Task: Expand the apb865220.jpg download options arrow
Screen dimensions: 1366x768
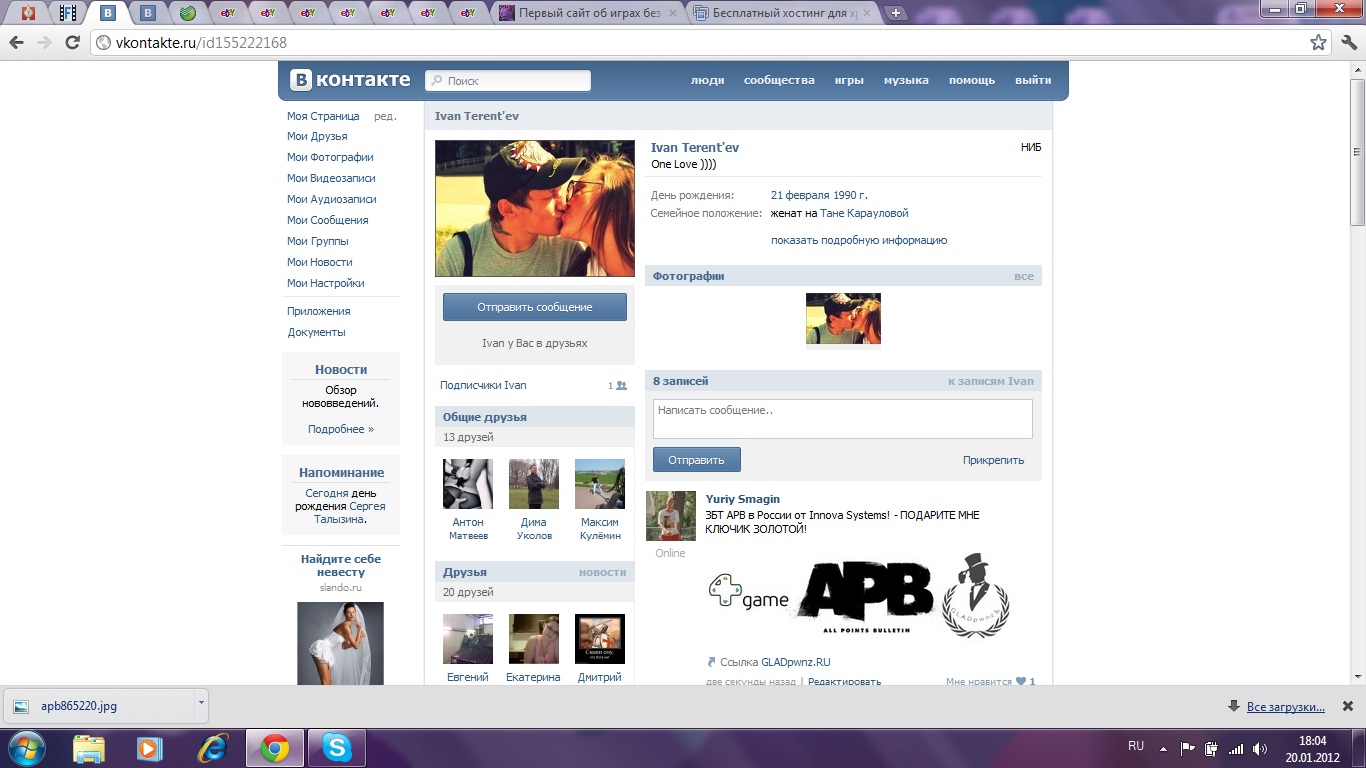Action: [201, 703]
